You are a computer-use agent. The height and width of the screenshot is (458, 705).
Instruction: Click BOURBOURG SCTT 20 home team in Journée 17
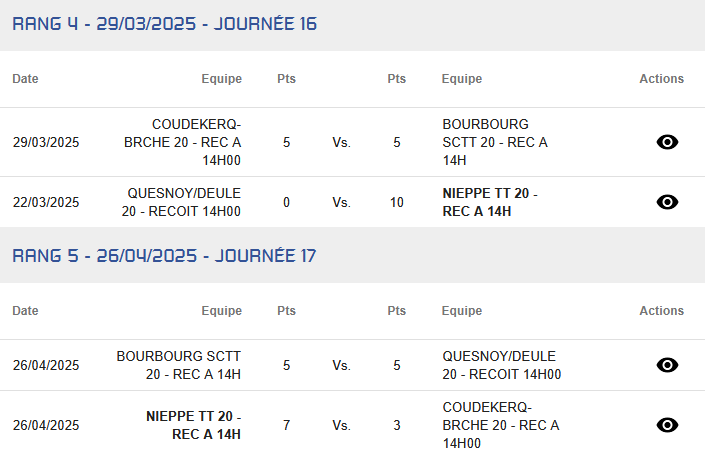tap(179, 365)
